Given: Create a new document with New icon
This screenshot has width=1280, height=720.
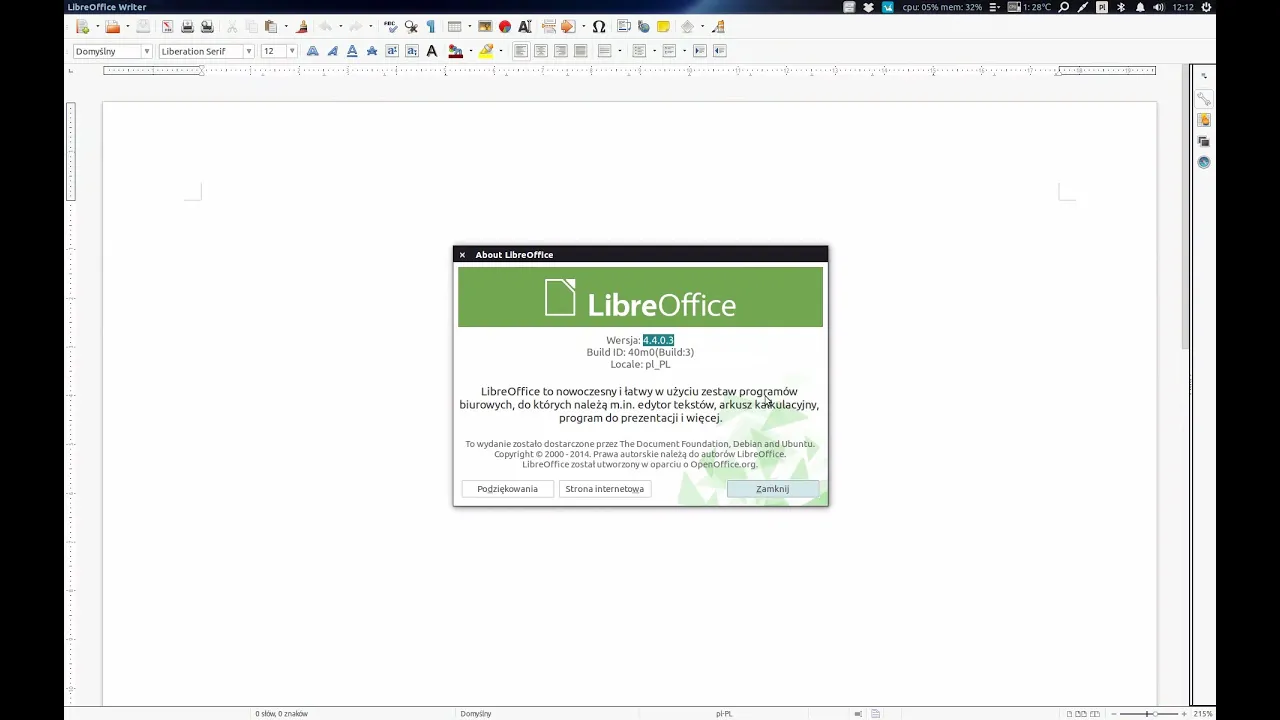Looking at the screenshot, I should 82,27.
